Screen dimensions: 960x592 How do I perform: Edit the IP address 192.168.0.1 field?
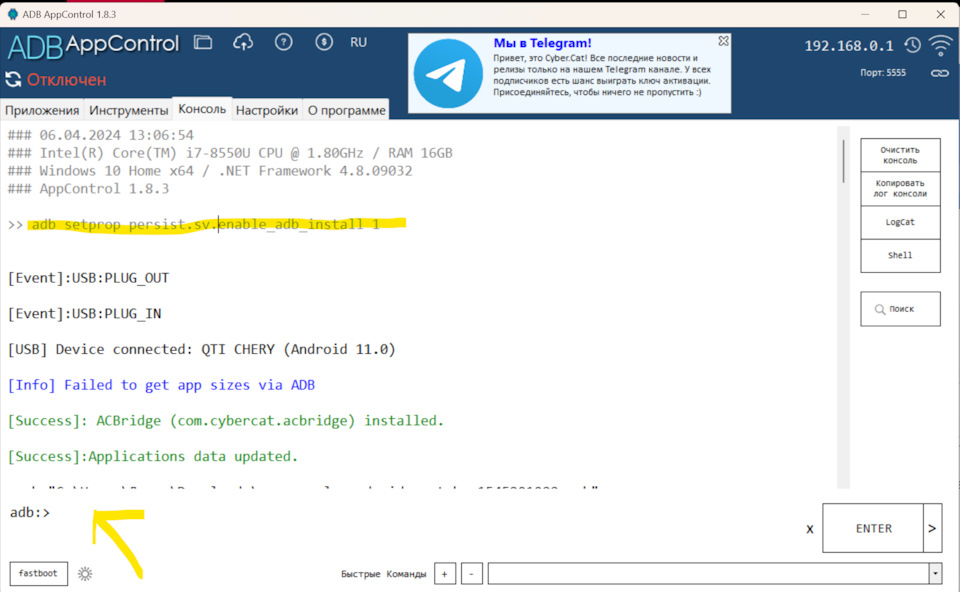[849, 46]
